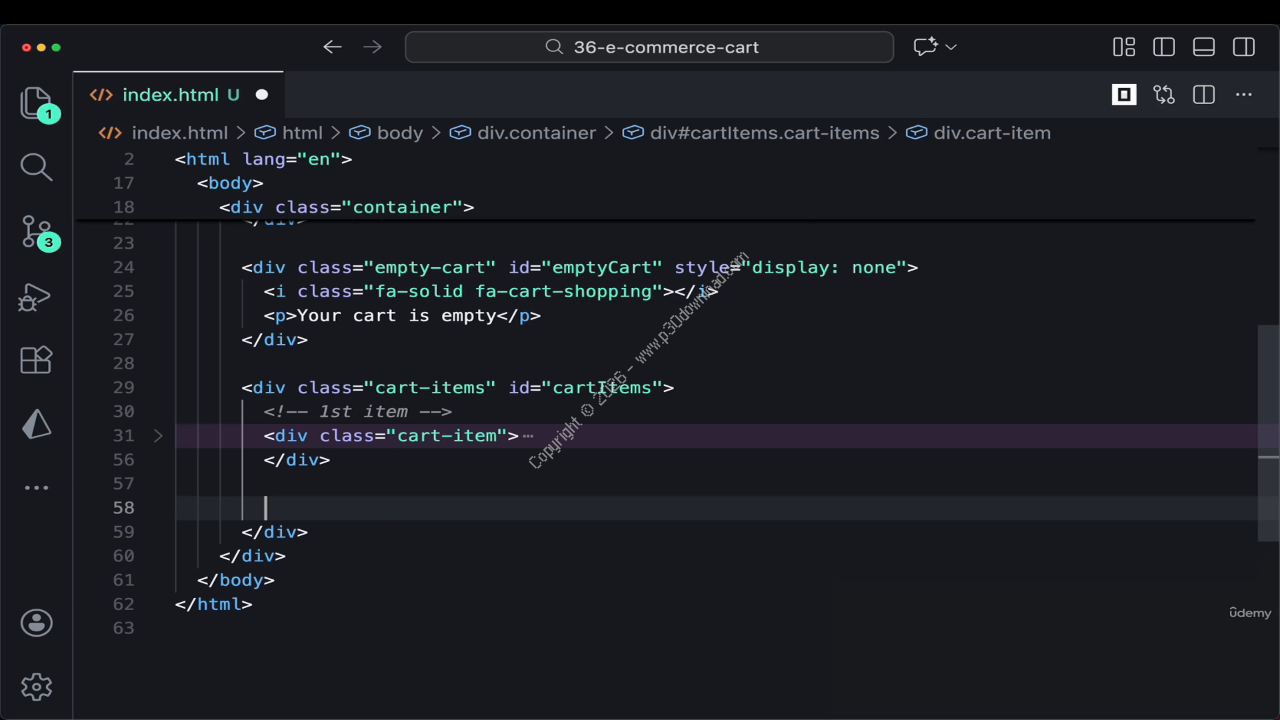Open the Extensions view icon
The image size is (1280, 720).
pos(36,360)
